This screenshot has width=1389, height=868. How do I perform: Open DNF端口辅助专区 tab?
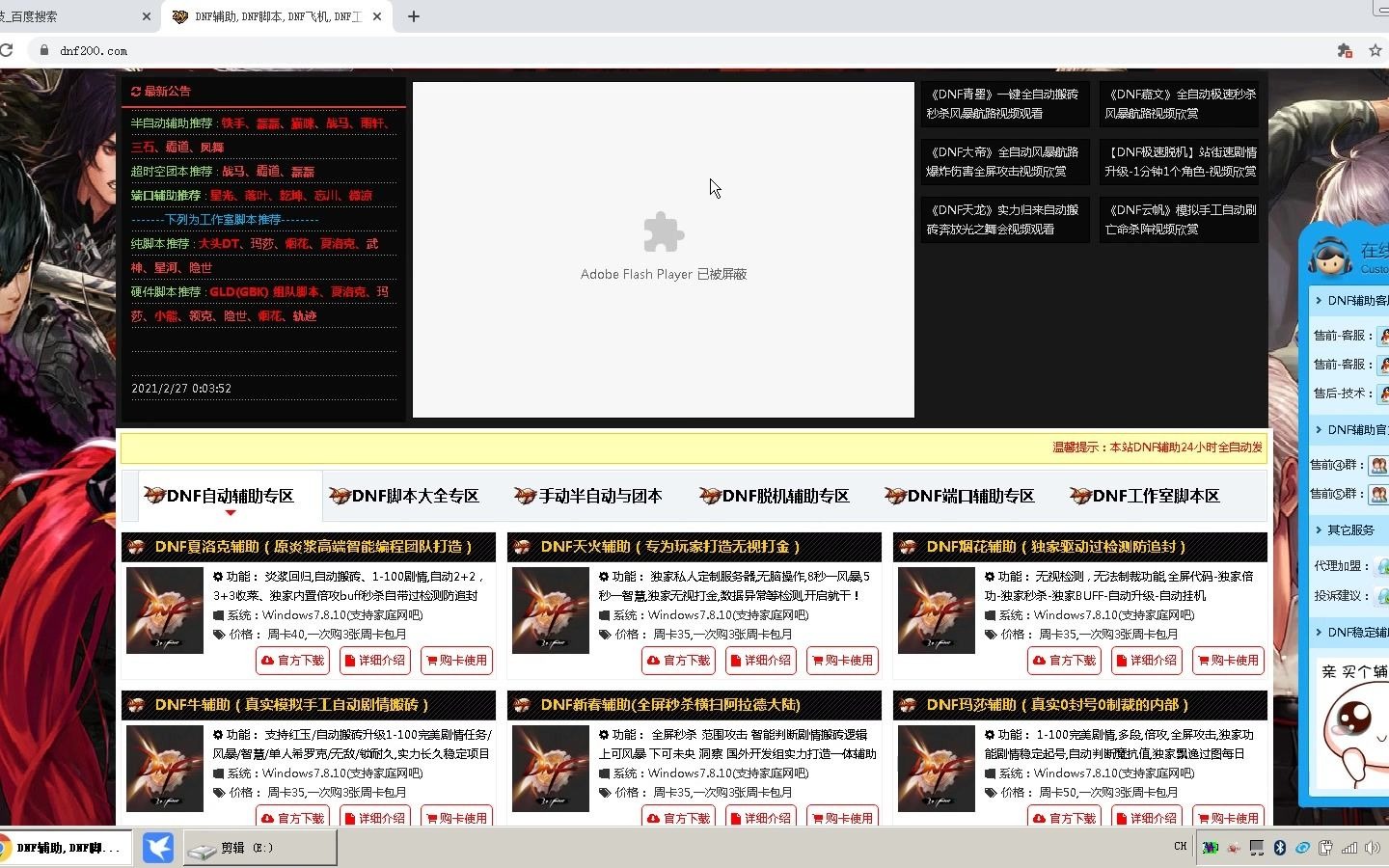click(960, 496)
